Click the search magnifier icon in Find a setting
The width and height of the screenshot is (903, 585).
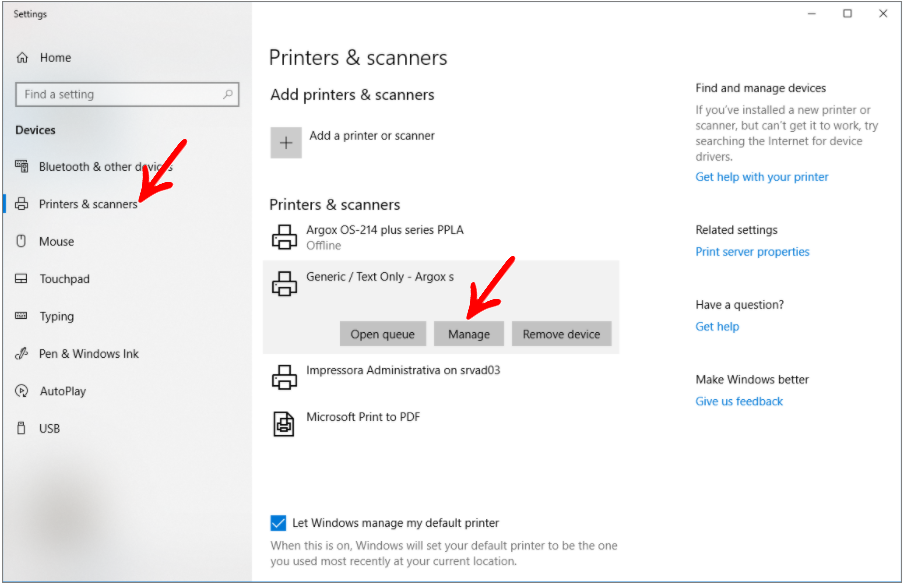click(228, 94)
